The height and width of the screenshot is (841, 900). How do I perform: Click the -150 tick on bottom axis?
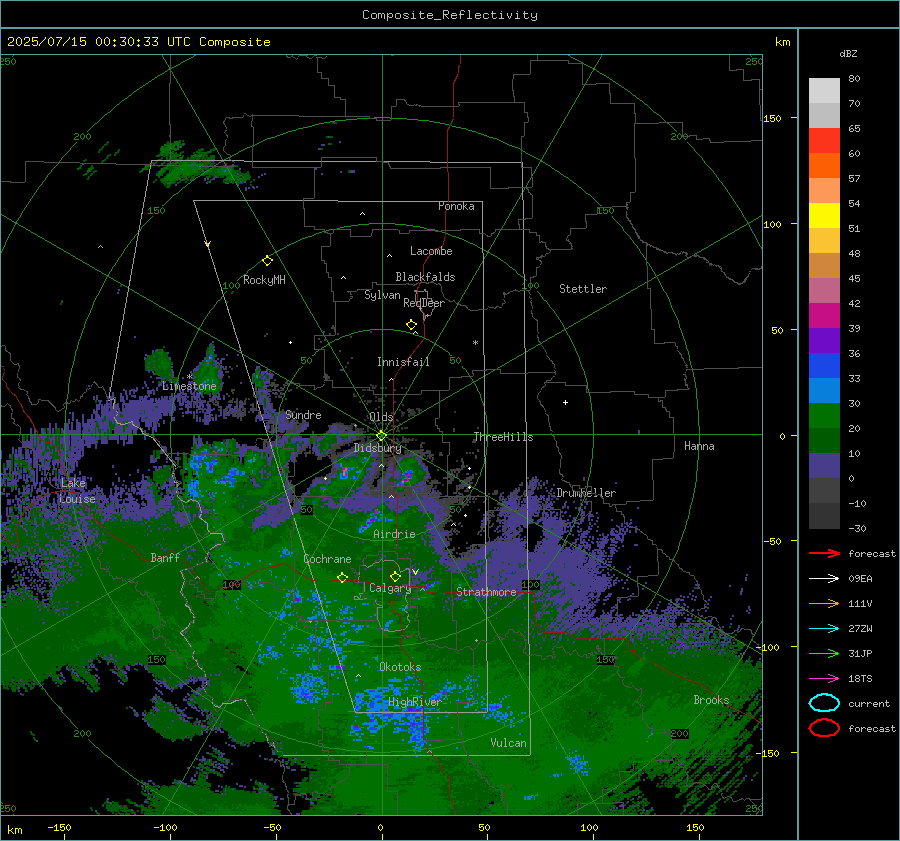(x=59, y=827)
